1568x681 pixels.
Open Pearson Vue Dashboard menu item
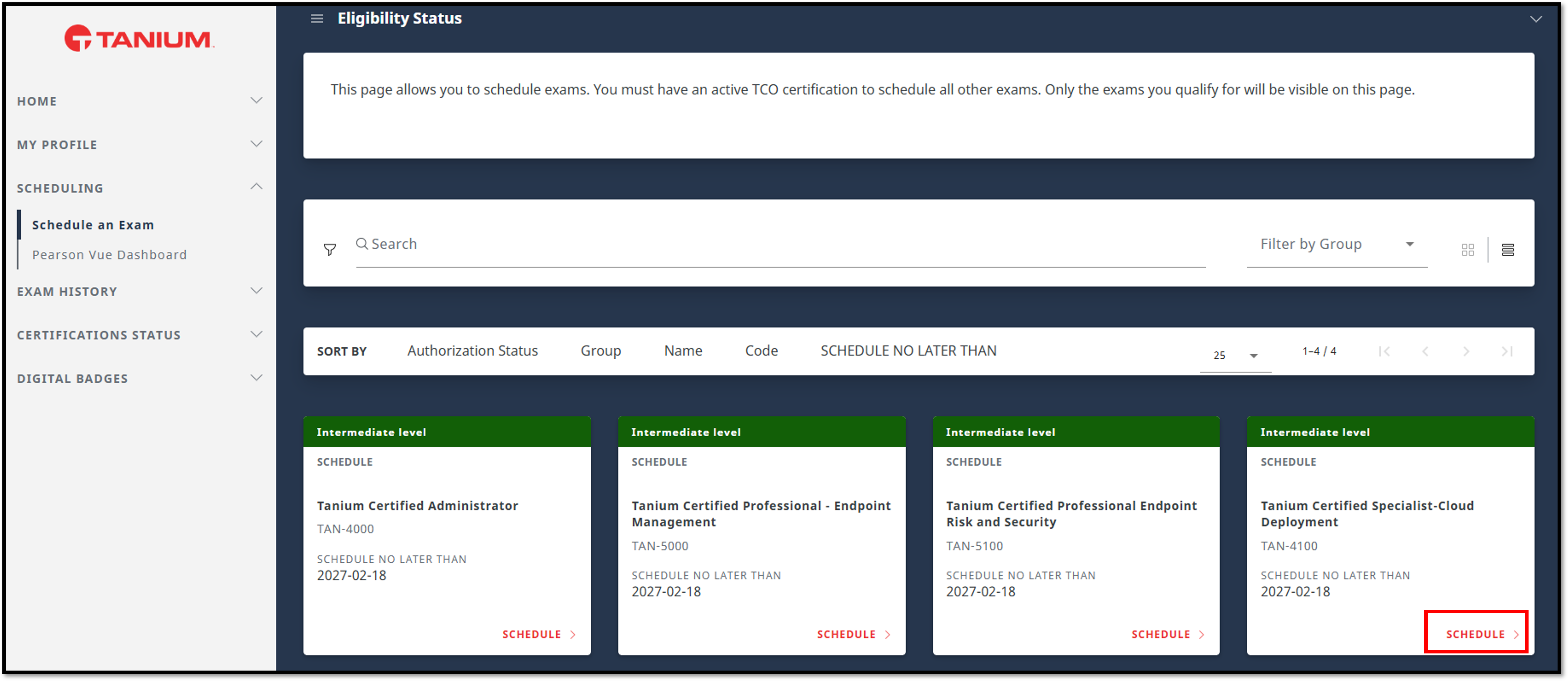(x=109, y=254)
